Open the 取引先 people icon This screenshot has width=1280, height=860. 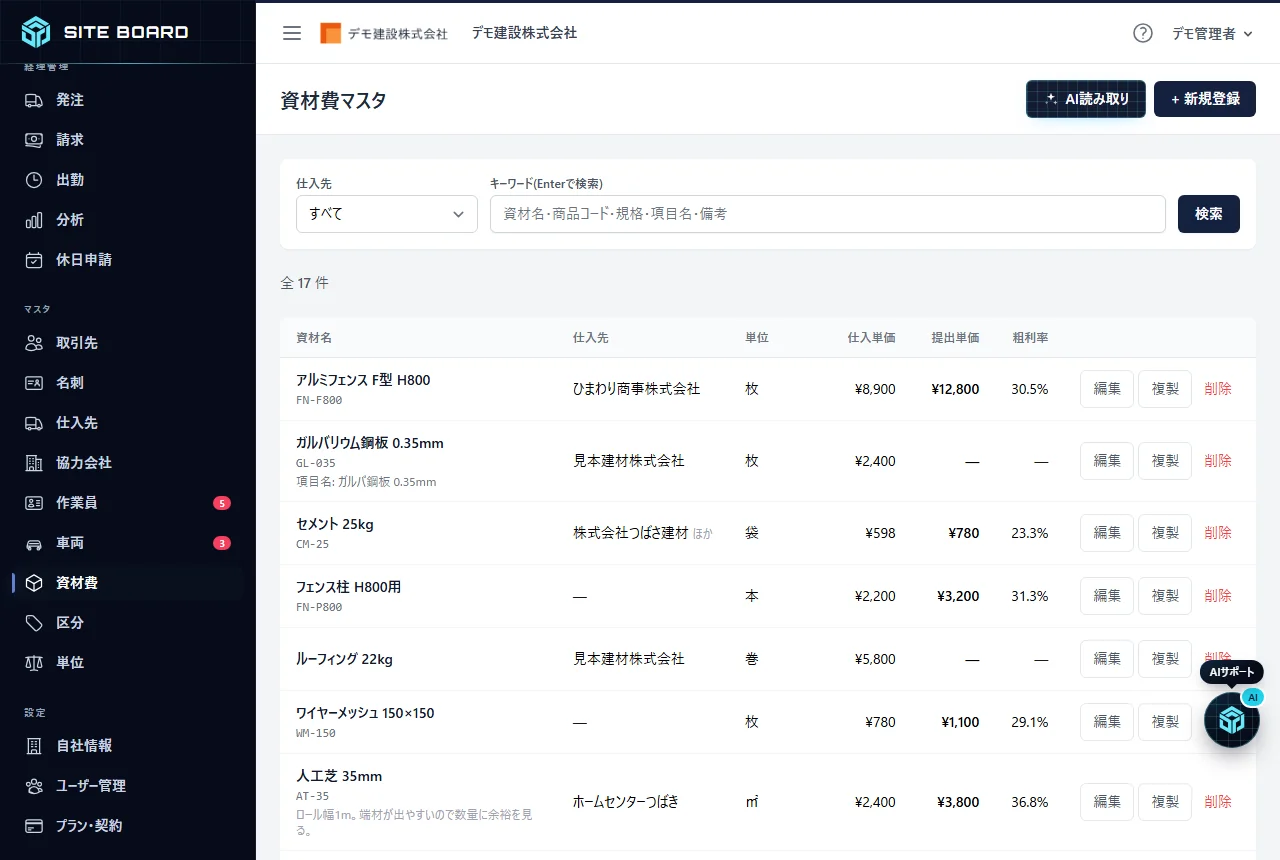tap(34, 343)
